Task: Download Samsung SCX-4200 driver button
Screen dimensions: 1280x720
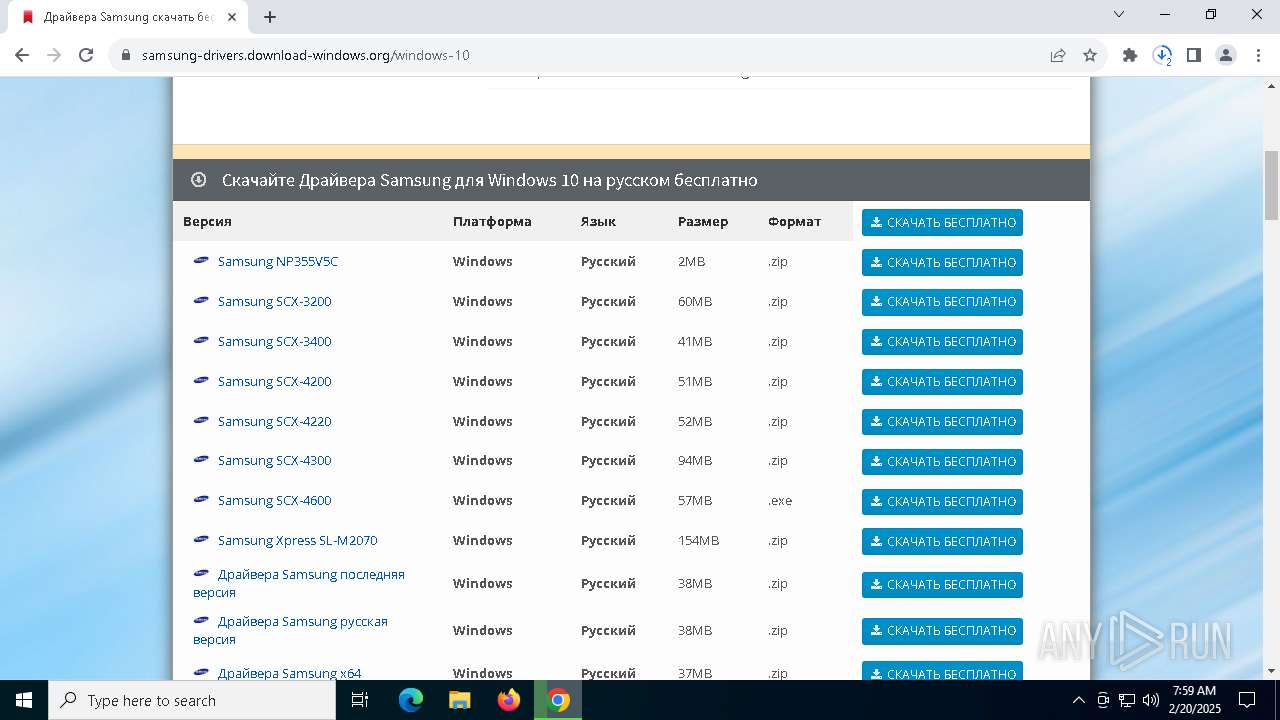Action: (942, 382)
